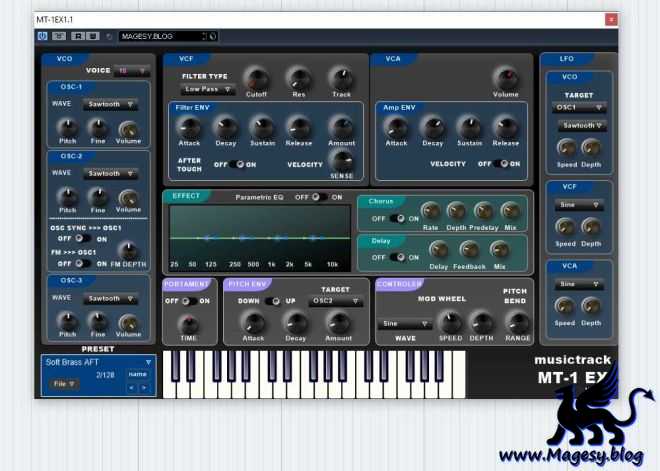Click the Filter ENV Attack knob

tap(189, 127)
